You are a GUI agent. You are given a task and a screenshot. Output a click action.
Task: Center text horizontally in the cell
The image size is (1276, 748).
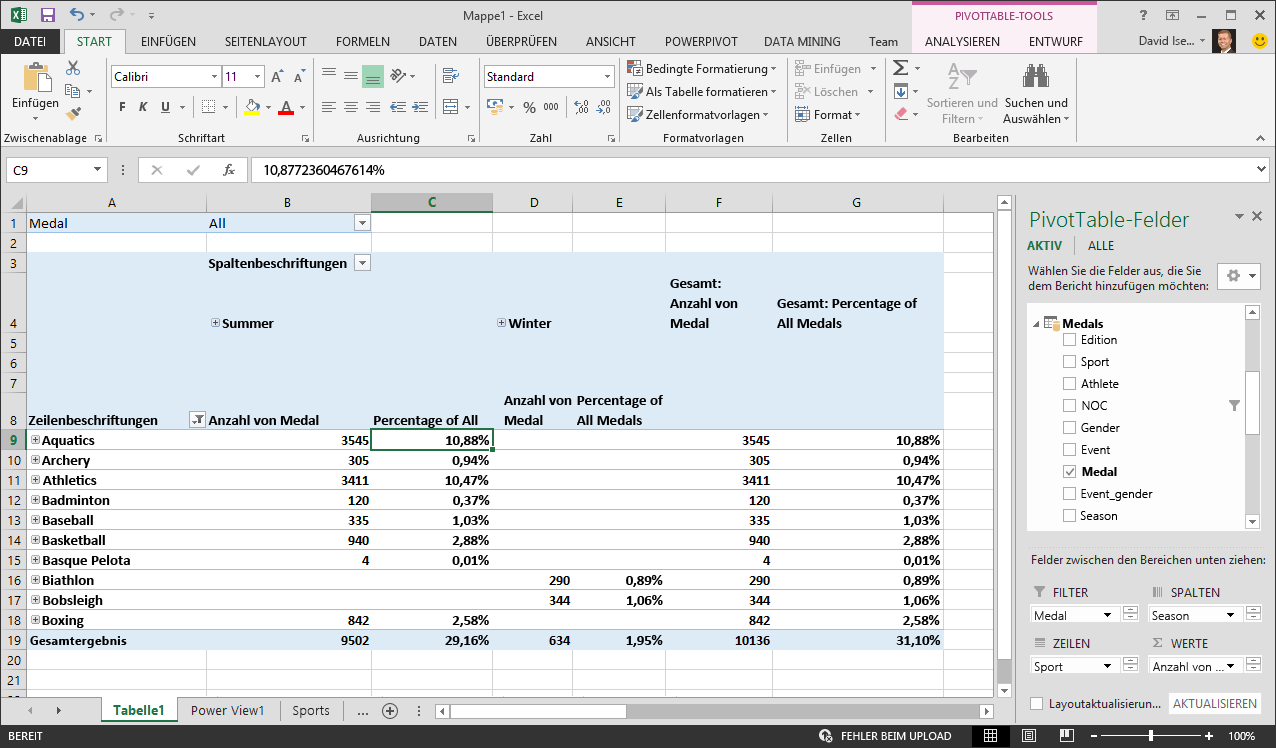351,107
